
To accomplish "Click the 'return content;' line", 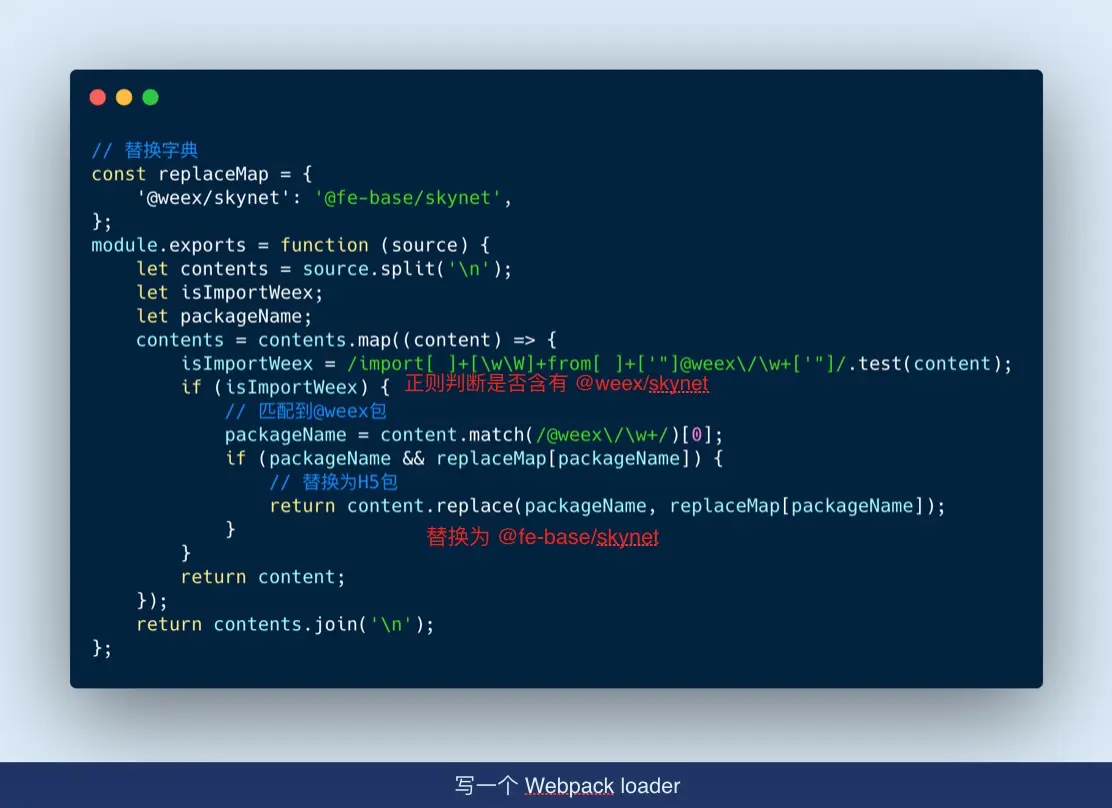I will click(x=263, y=577).
